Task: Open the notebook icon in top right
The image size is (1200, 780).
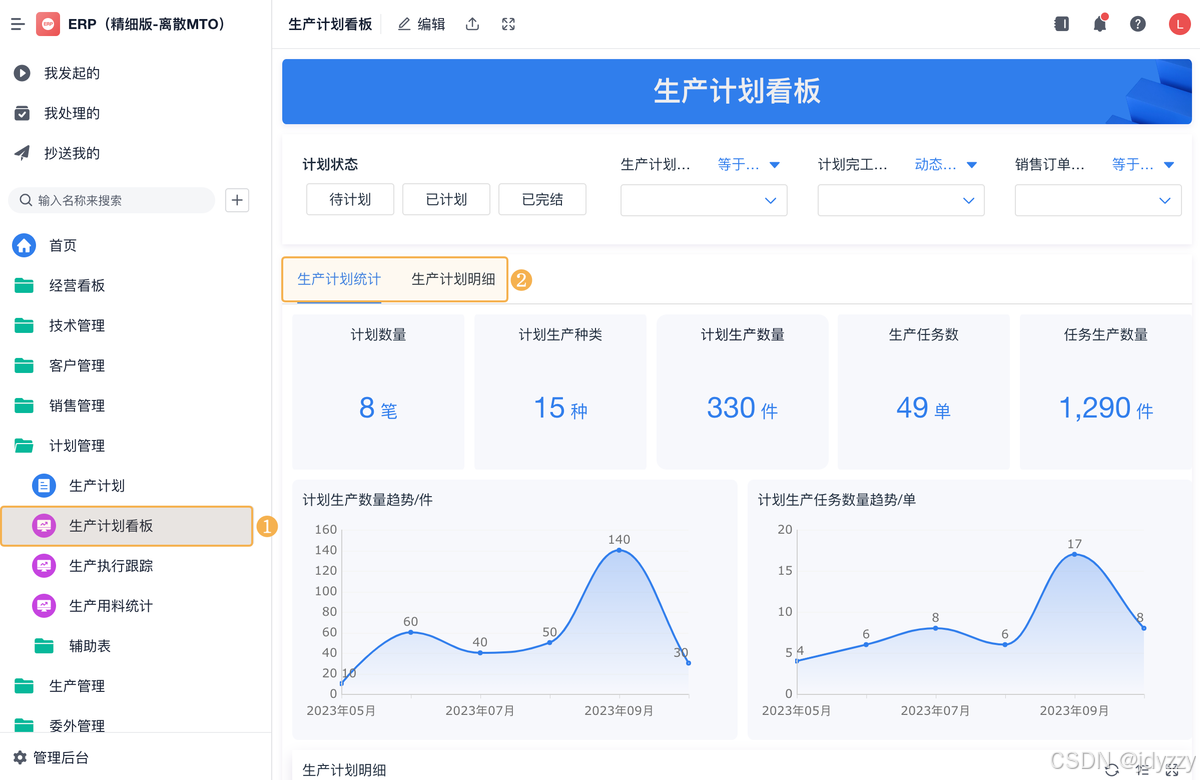Action: (1062, 24)
